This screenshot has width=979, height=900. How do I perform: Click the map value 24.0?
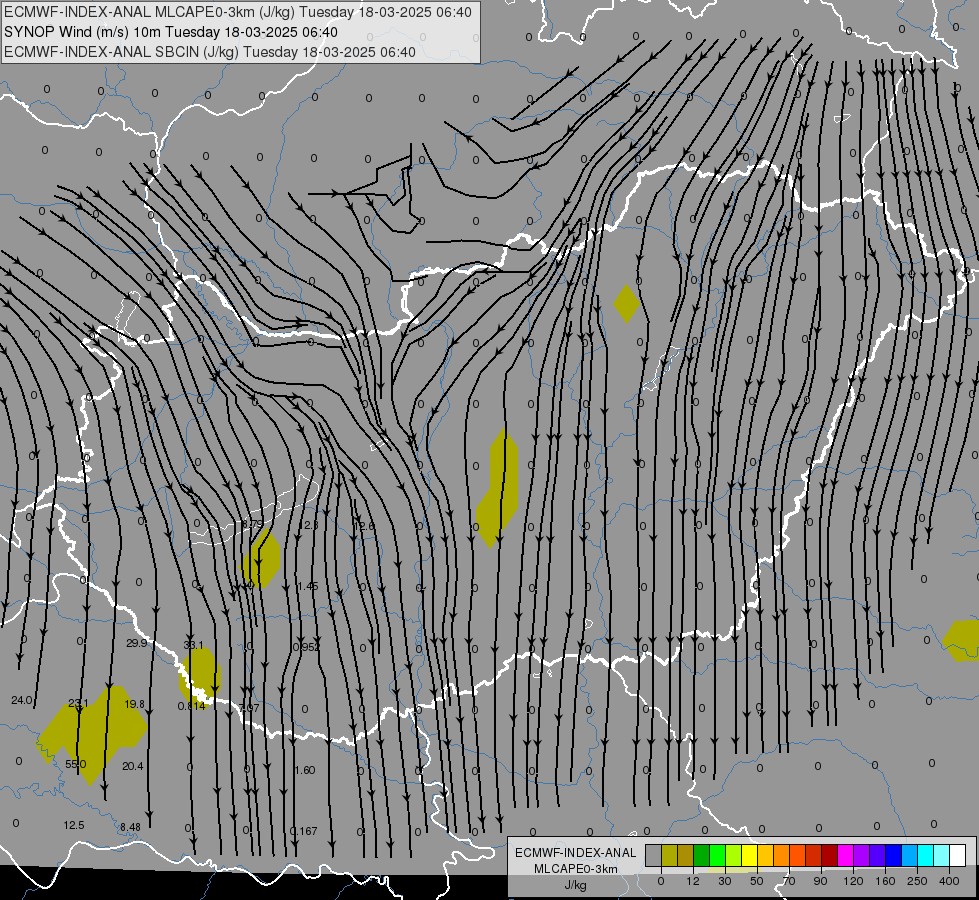22,700
